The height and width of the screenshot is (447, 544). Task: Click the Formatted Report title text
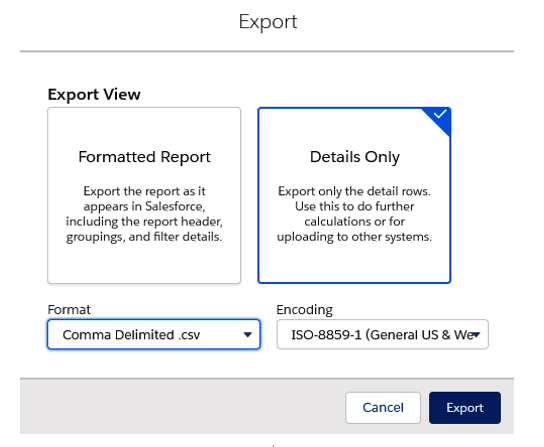pyautogui.click(x=144, y=157)
